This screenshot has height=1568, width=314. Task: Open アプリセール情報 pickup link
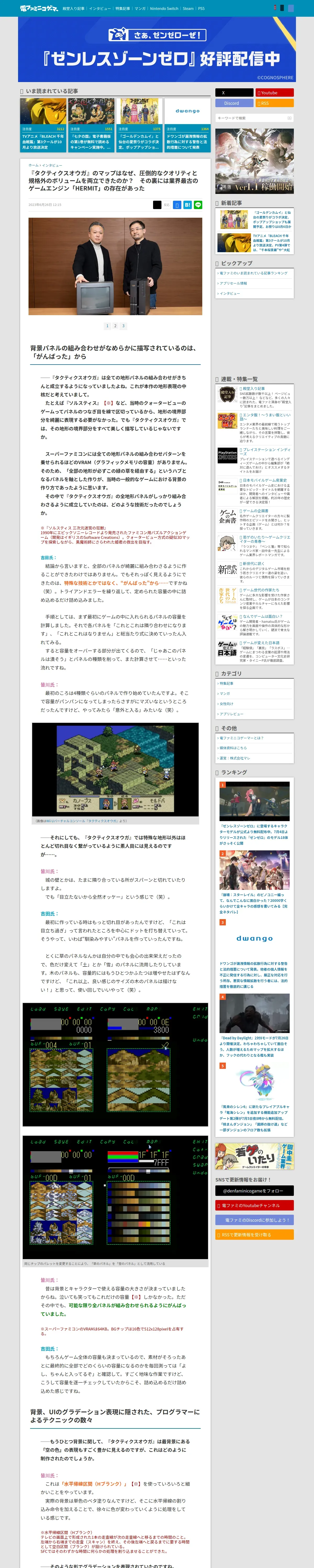pos(233,283)
